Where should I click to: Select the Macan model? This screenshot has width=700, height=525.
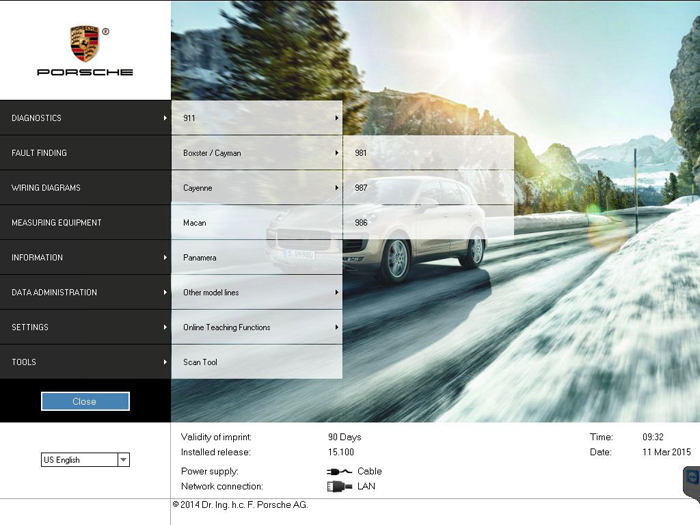[257, 222]
